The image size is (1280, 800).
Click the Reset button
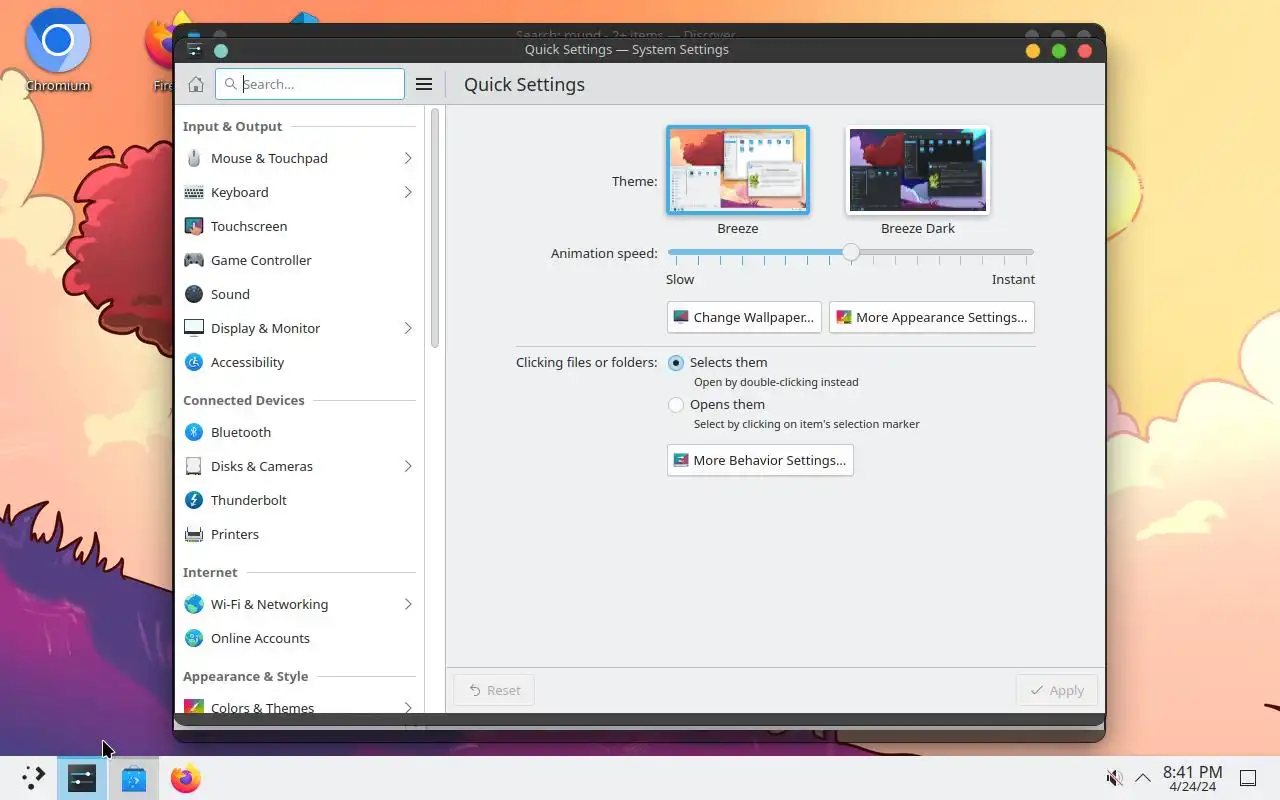(494, 690)
